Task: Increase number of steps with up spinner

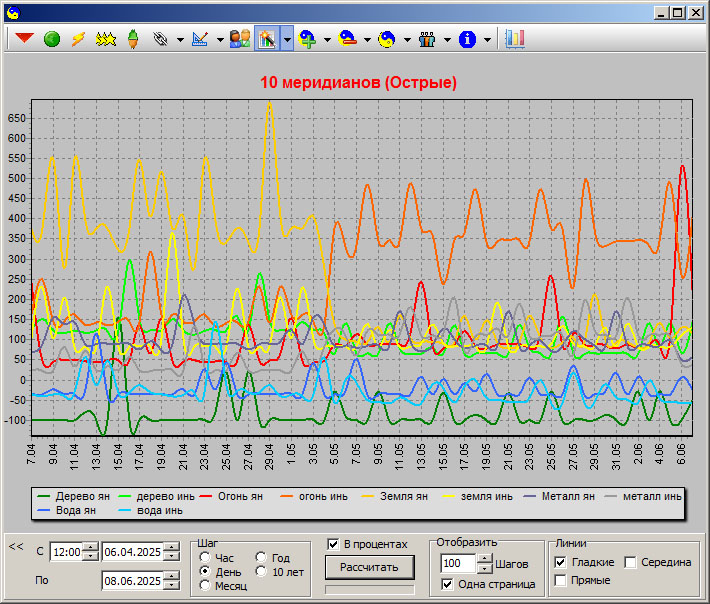Action: pyautogui.click(x=485, y=559)
